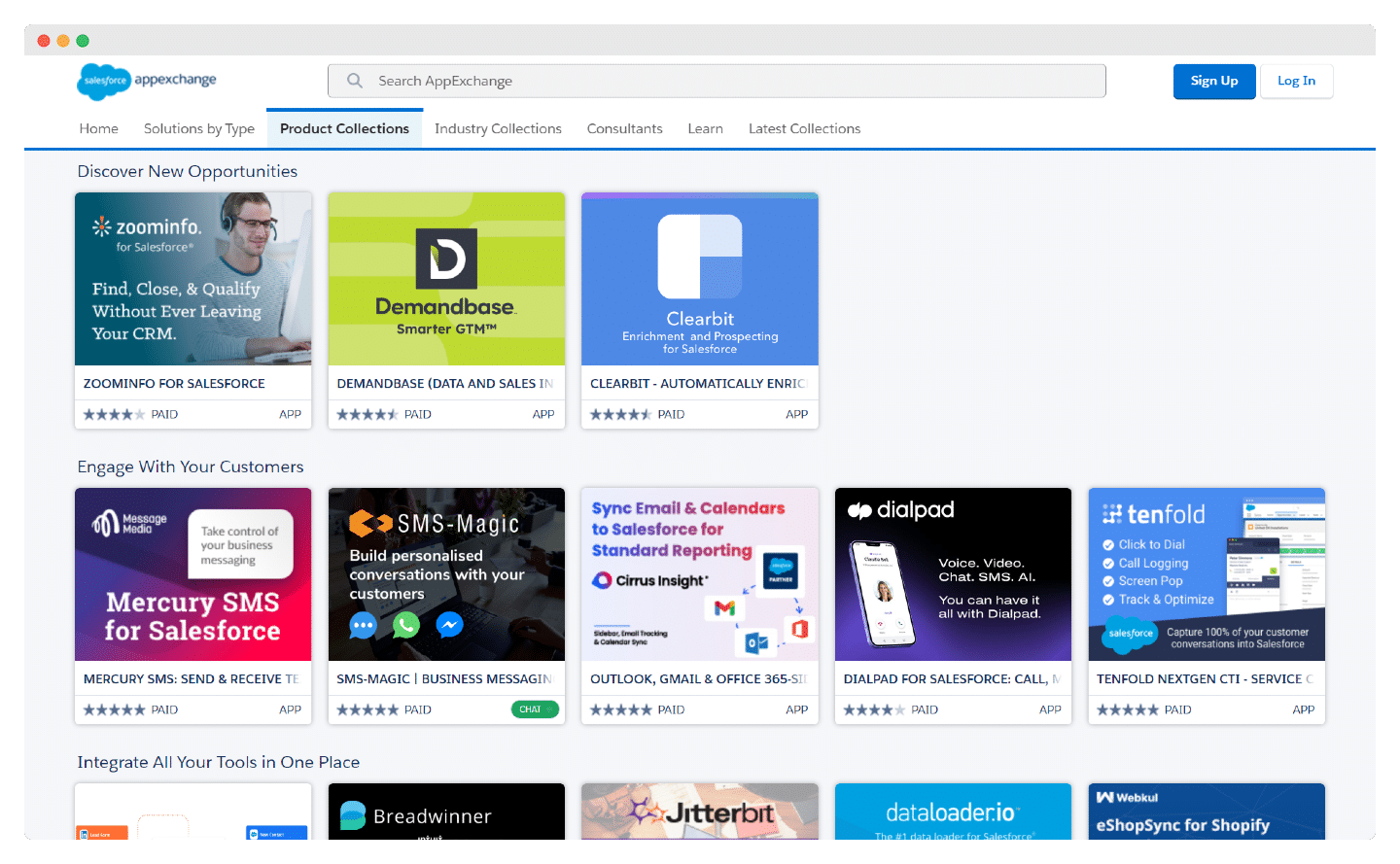
Task: Open the Tenfold card image
Action: point(1207,574)
